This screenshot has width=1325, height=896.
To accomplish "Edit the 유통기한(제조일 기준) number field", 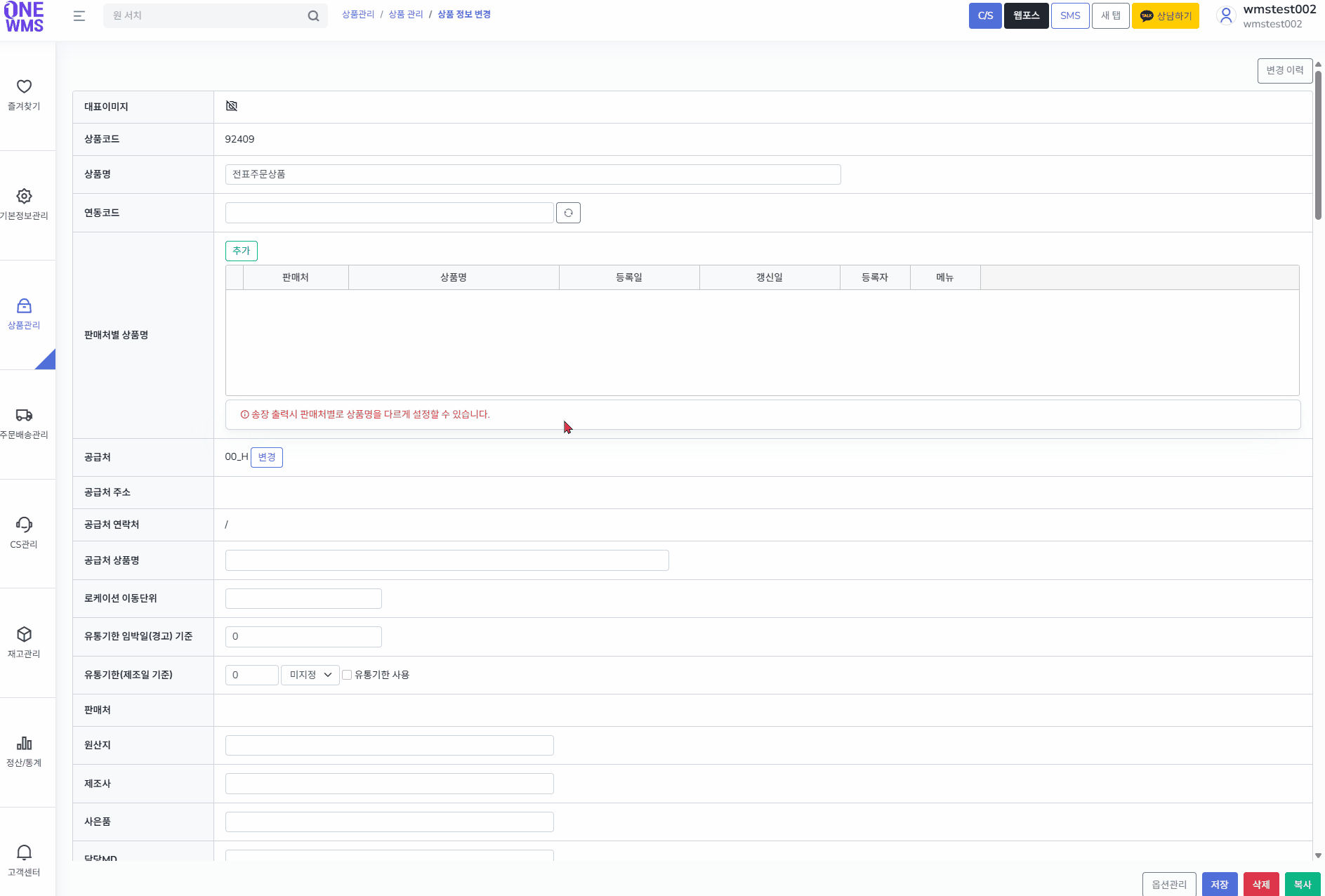I will point(252,675).
